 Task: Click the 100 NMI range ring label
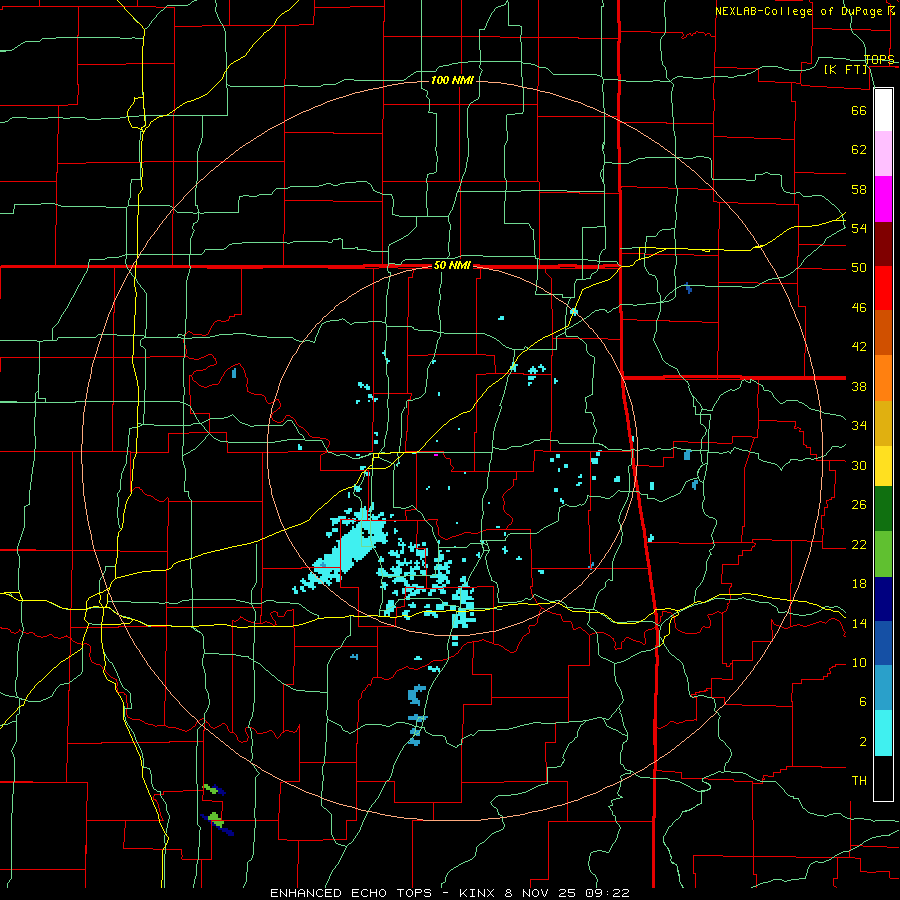[452, 80]
